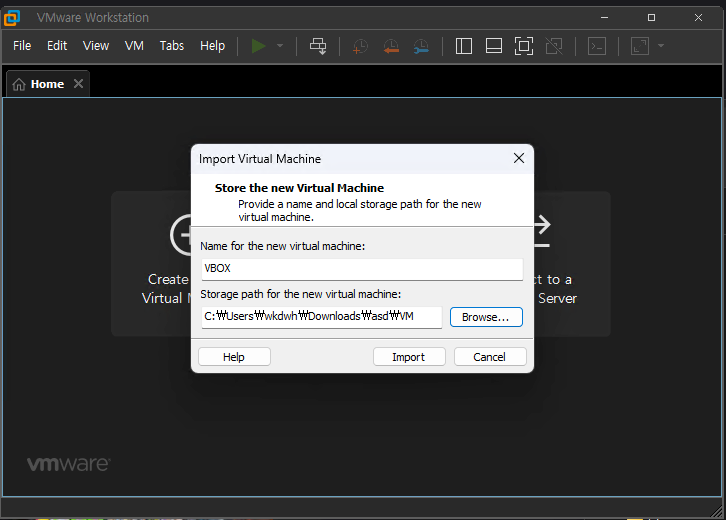Click the Help button in dialog
This screenshot has width=726, height=520.
click(234, 357)
